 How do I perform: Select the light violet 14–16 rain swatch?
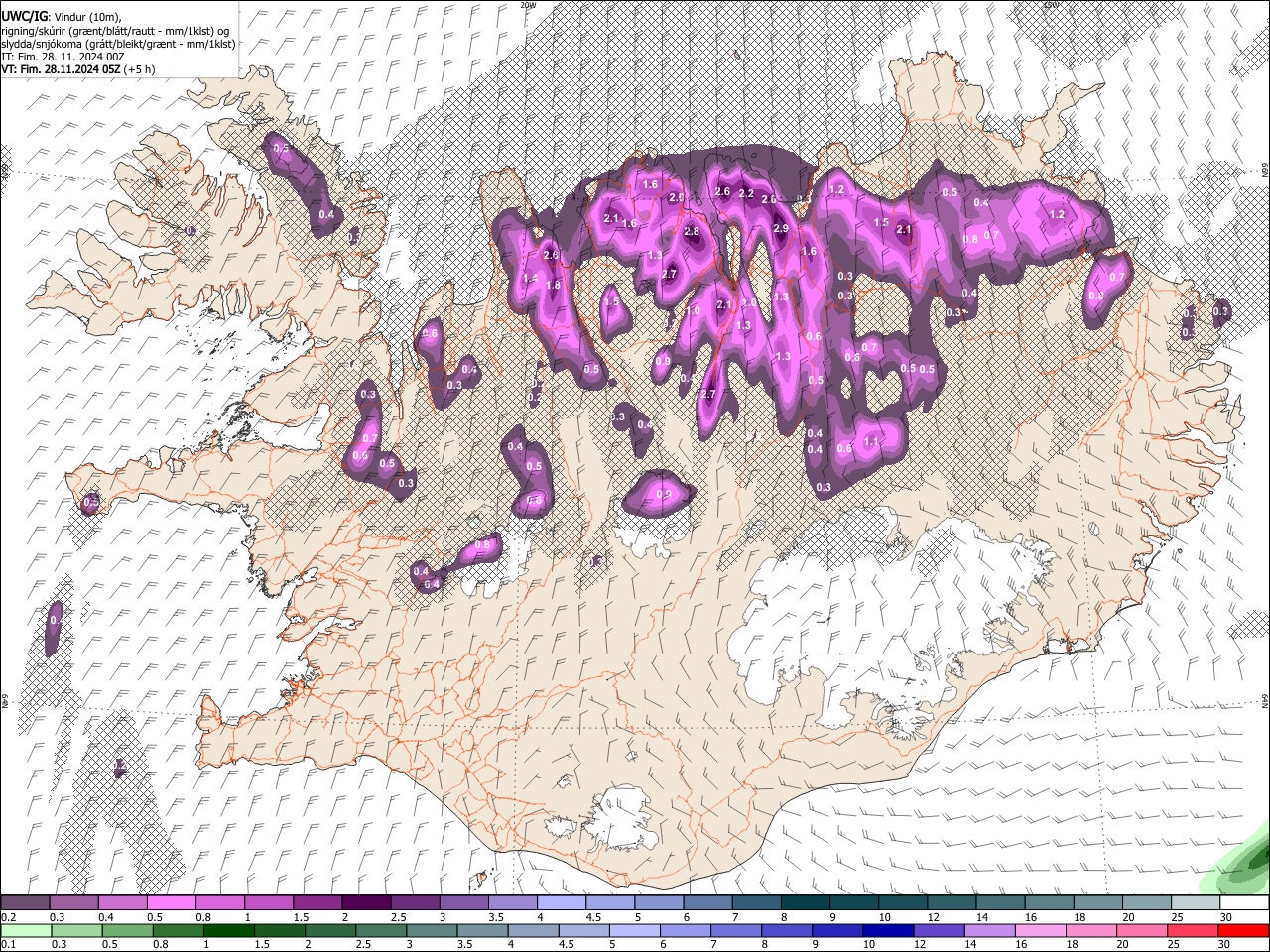(x=989, y=930)
